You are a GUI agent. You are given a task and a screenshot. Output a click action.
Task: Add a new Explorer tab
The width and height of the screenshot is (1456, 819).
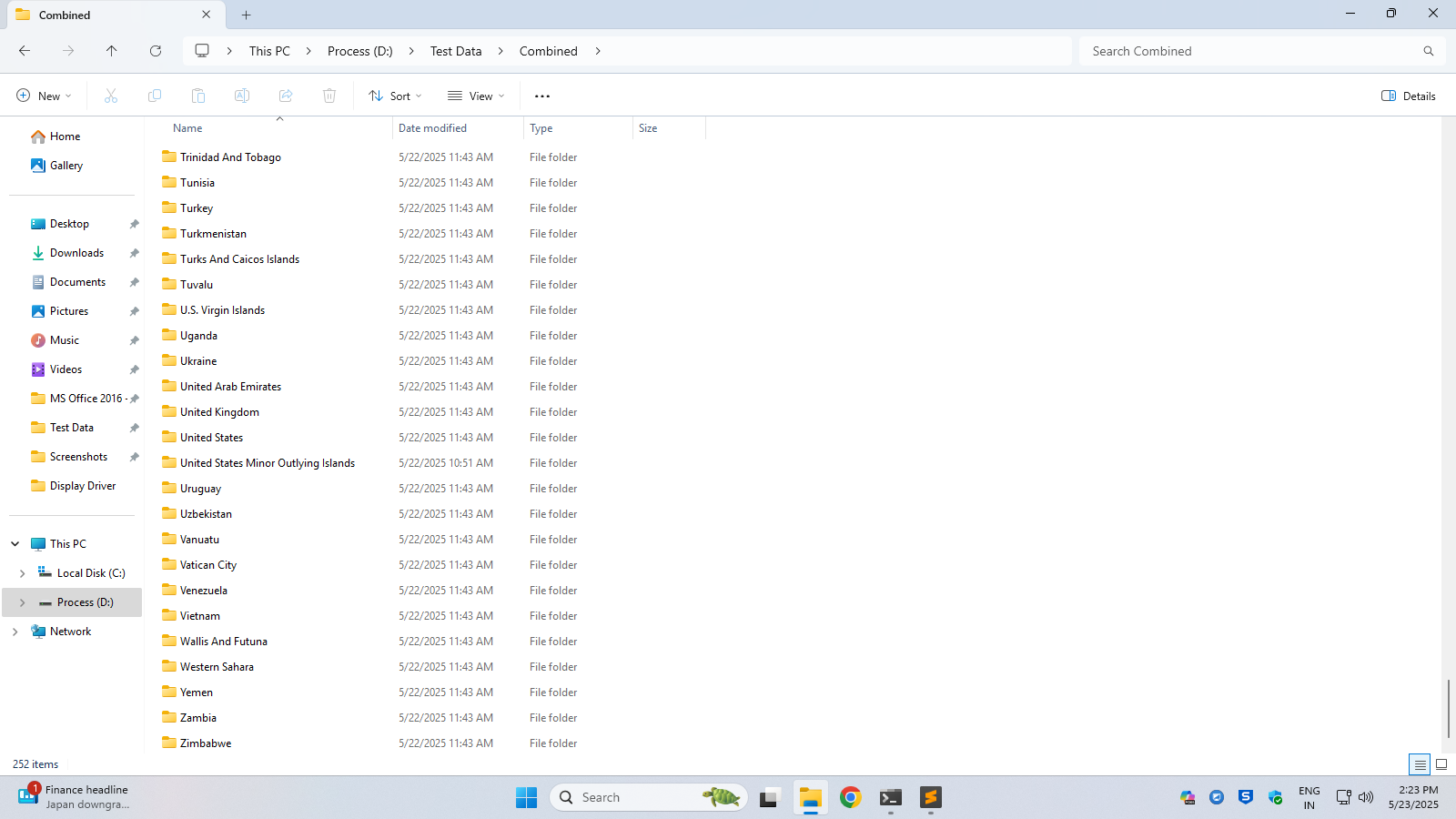coord(247,15)
